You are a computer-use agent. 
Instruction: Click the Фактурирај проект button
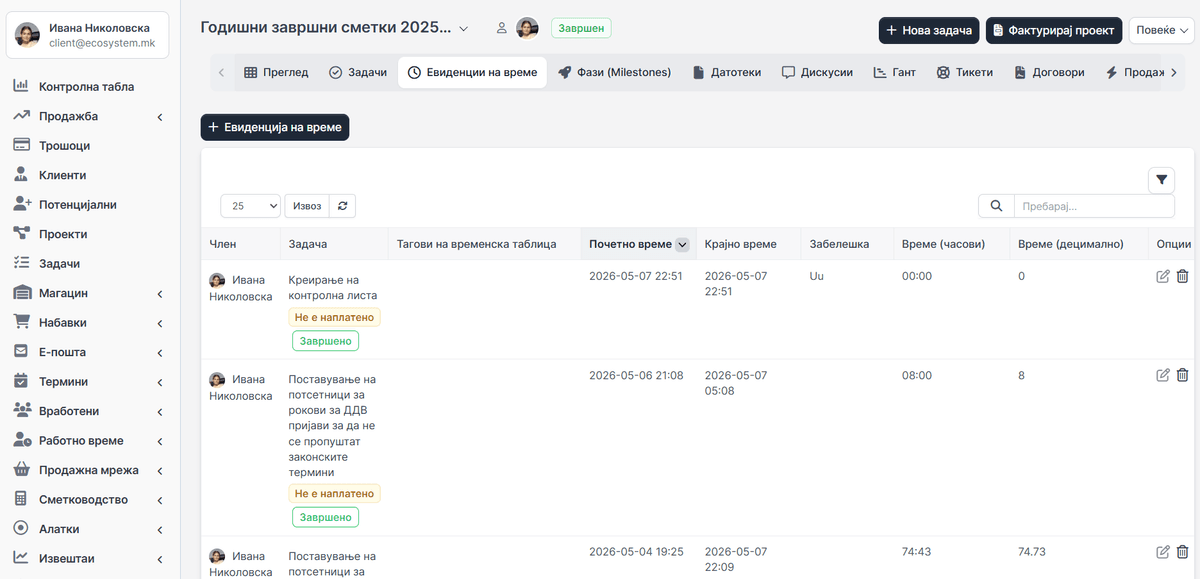coord(1054,30)
